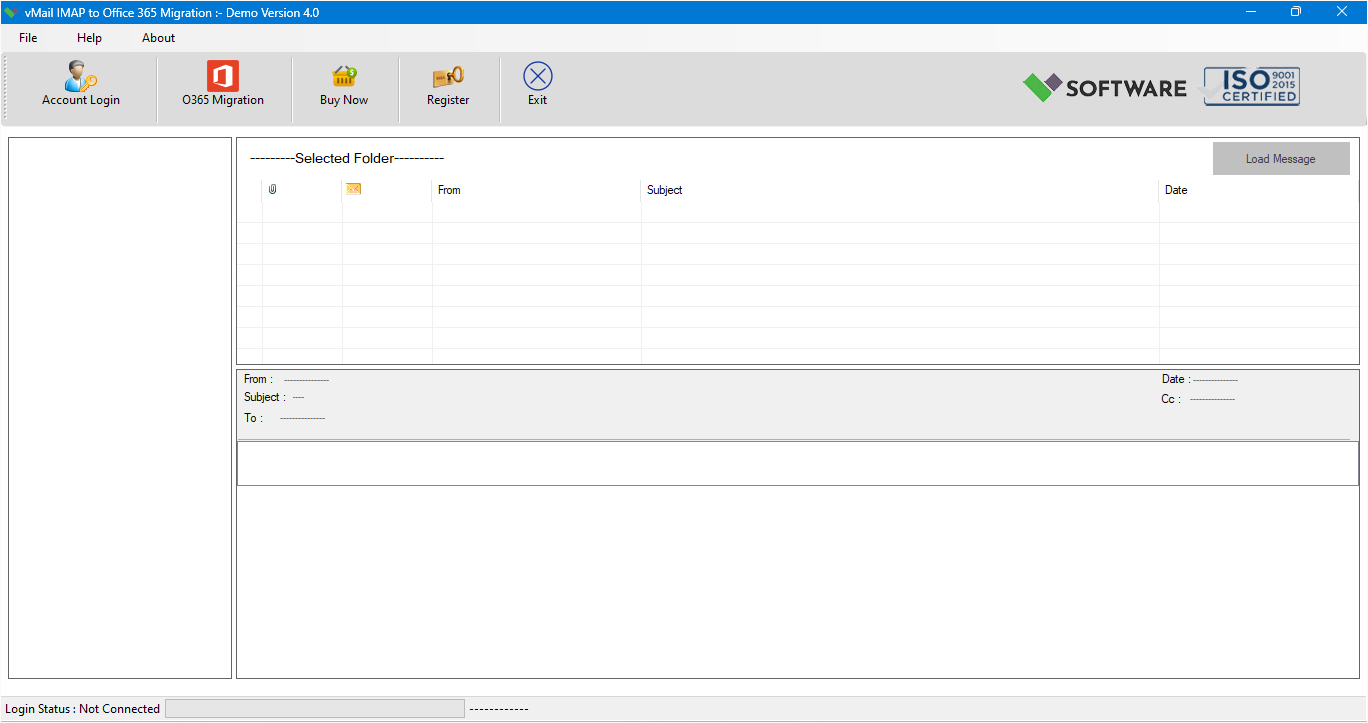The height and width of the screenshot is (723, 1368).
Task: Click the attachment paperclip column header
Action: pos(272,190)
